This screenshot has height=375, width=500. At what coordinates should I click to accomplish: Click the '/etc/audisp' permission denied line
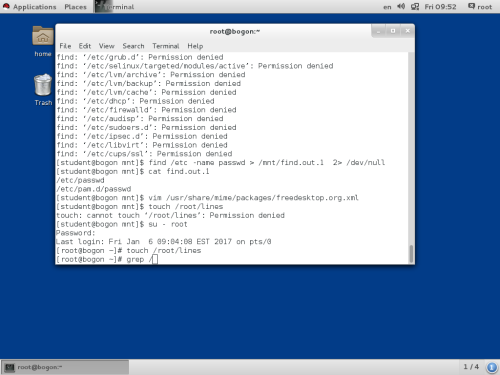(140, 119)
